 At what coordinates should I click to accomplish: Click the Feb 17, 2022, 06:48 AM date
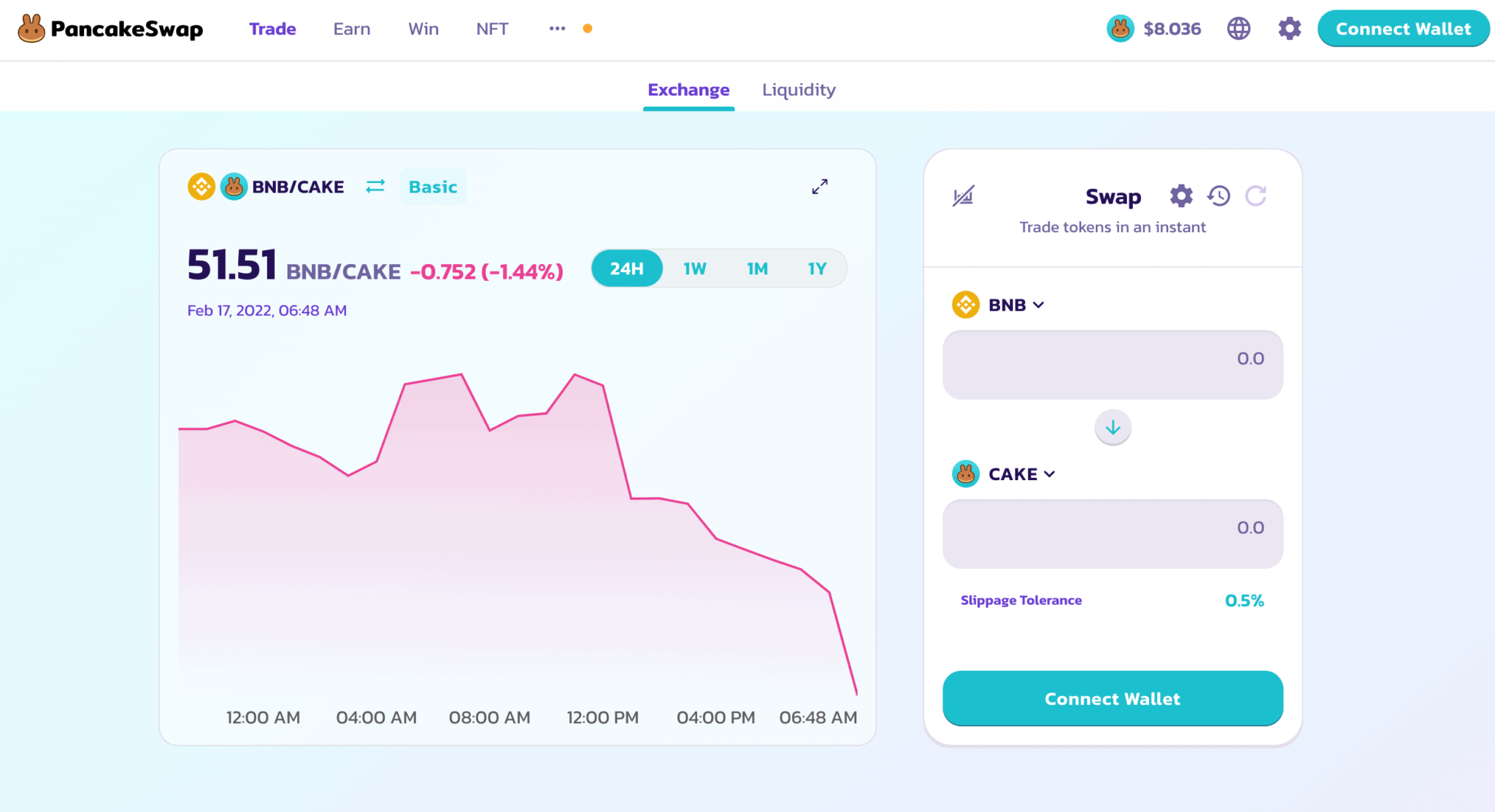tap(267, 310)
